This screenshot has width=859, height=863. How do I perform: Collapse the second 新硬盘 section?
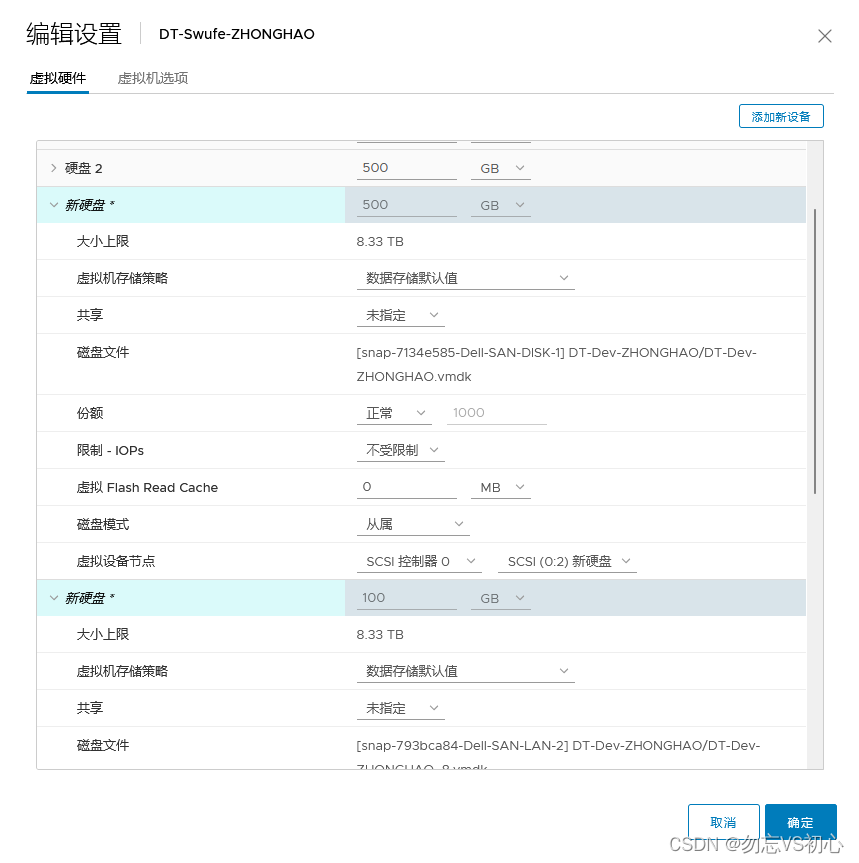pos(54,598)
